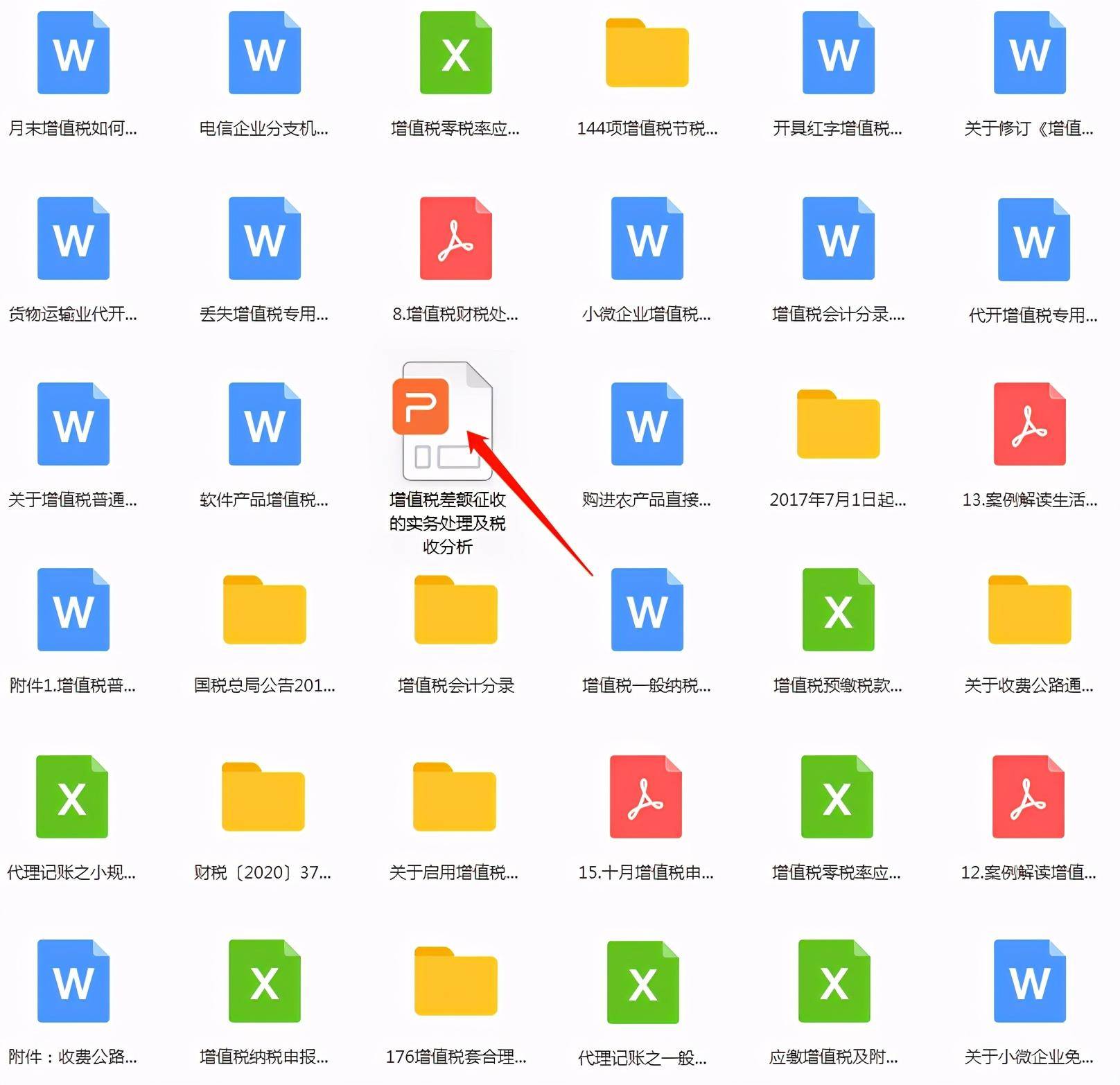Open Word file 关于修订《增值...
Viewport: 1120px width, 1085px height.
(x=1030, y=53)
